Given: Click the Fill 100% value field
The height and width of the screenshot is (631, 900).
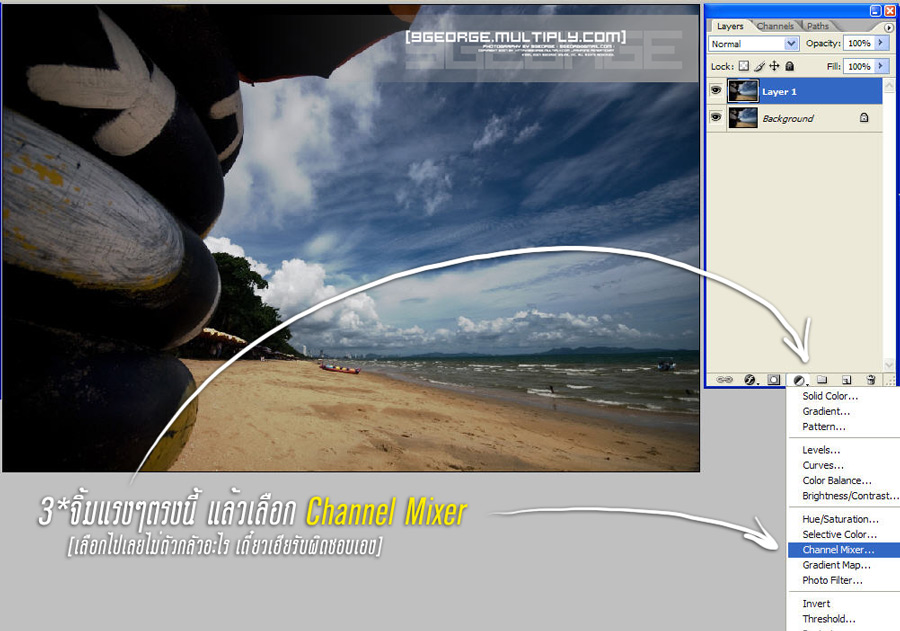Looking at the screenshot, I should click(x=859, y=67).
